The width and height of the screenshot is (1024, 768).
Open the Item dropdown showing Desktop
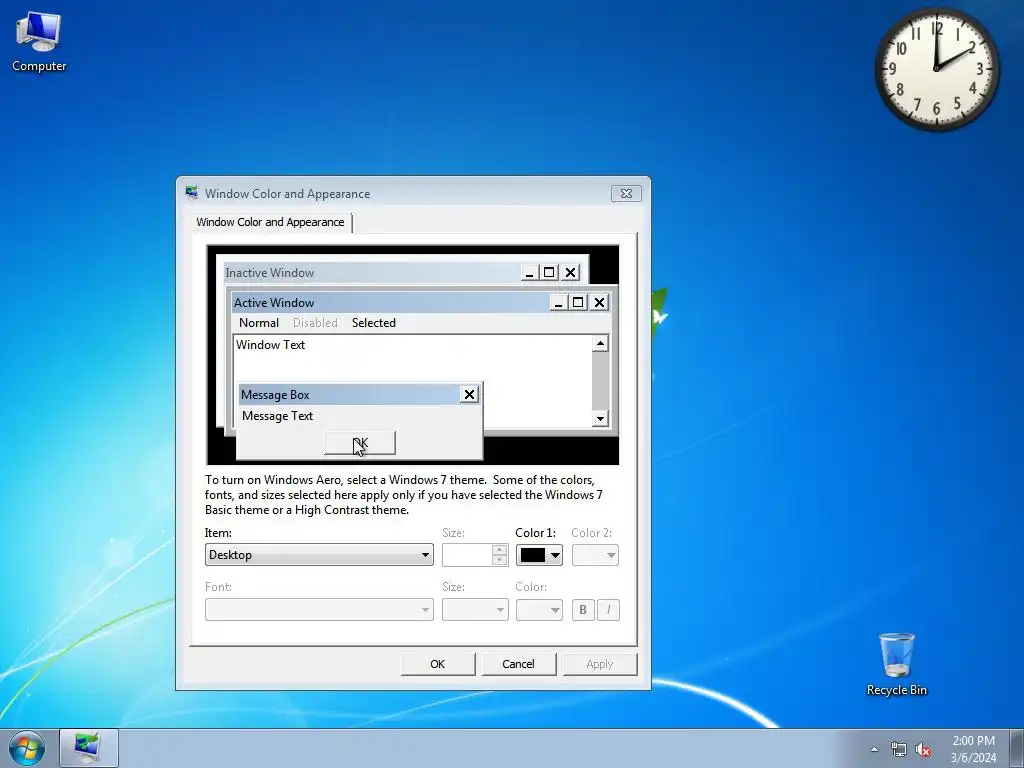click(319, 555)
